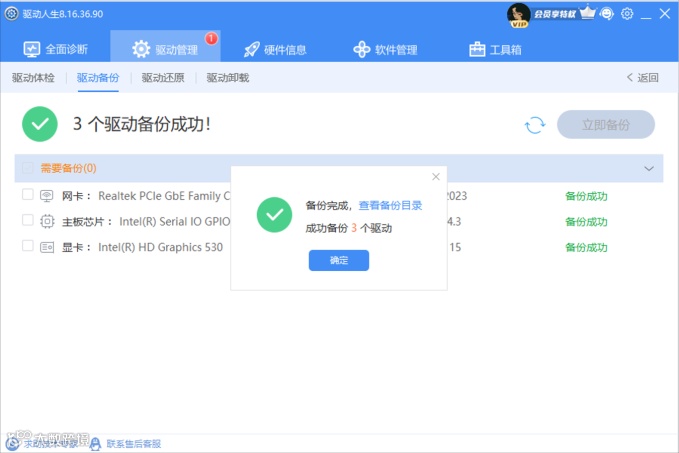Check the 显卡 Intel HD Graphics checkbox
The width and height of the screenshot is (679, 453).
point(27,246)
